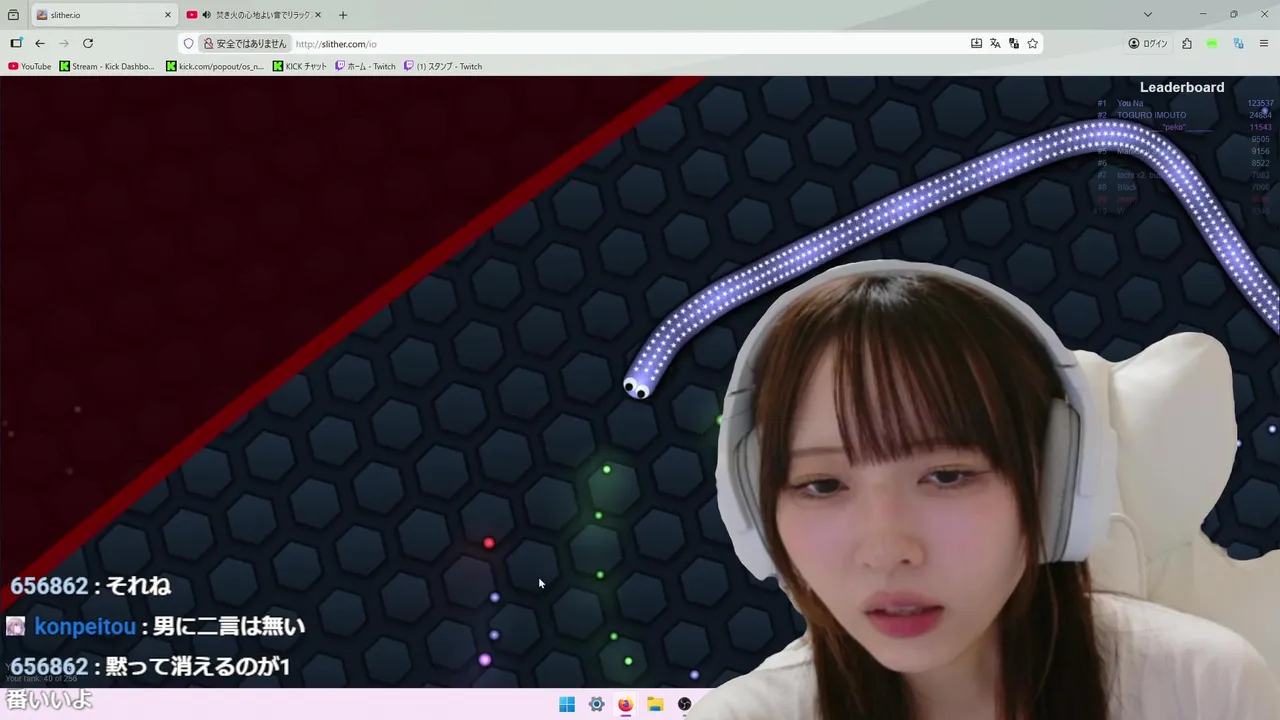Expand the list all tabs chevron

(1148, 15)
